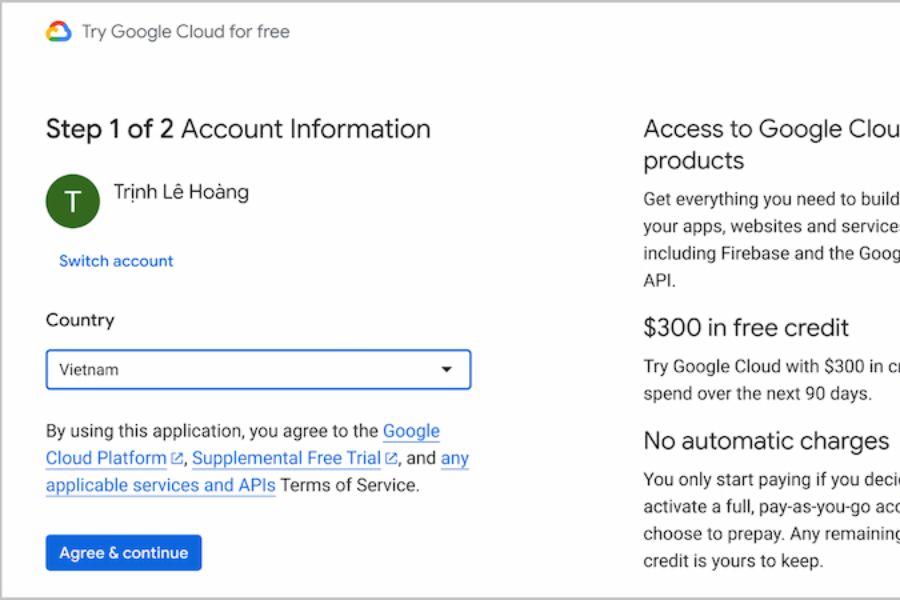Click the Country field label
Image resolution: width=900 pixels, height=600 pixels.
tap(80, 320)
